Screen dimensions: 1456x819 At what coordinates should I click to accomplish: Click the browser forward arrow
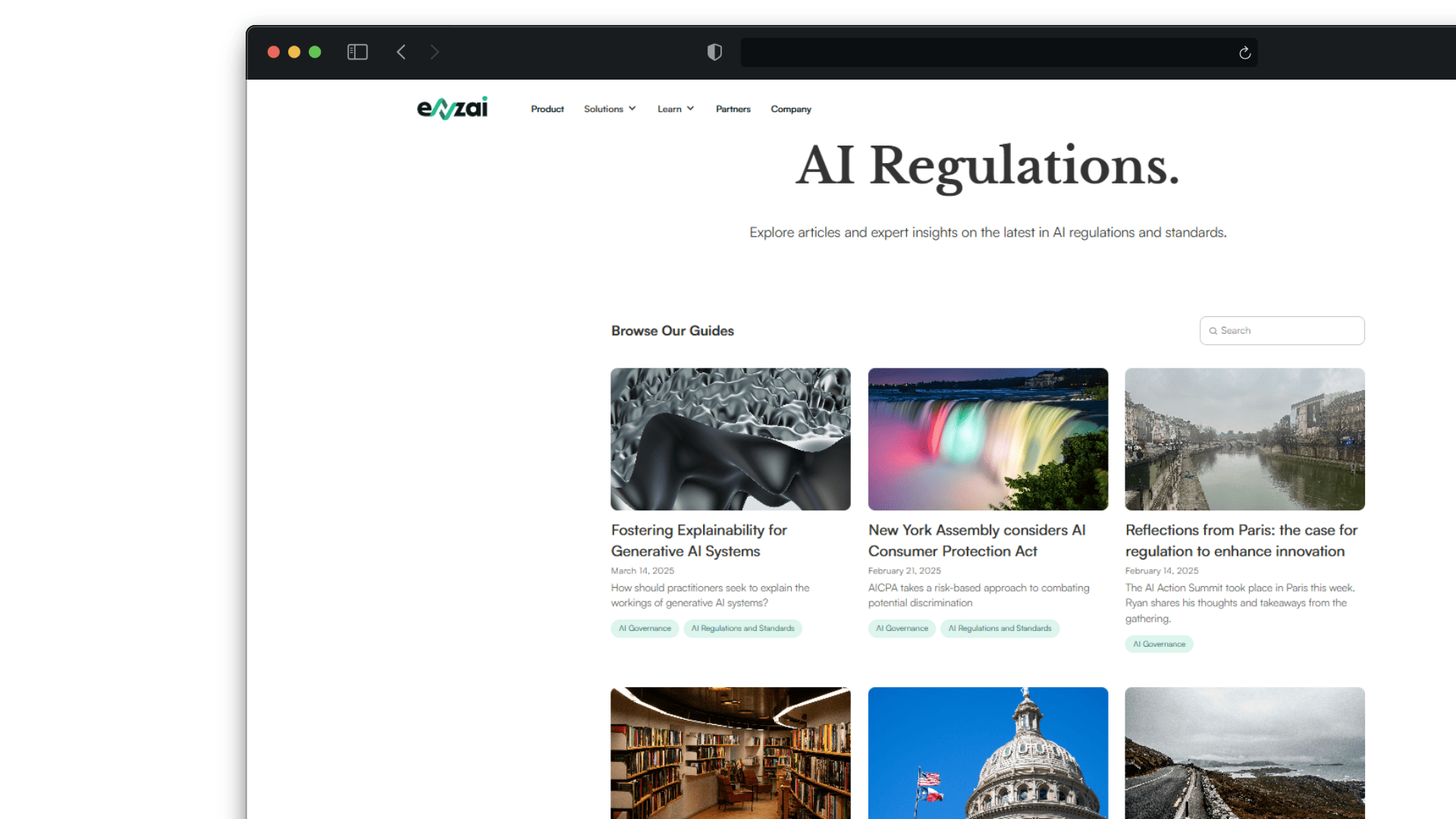click(435, 52)
